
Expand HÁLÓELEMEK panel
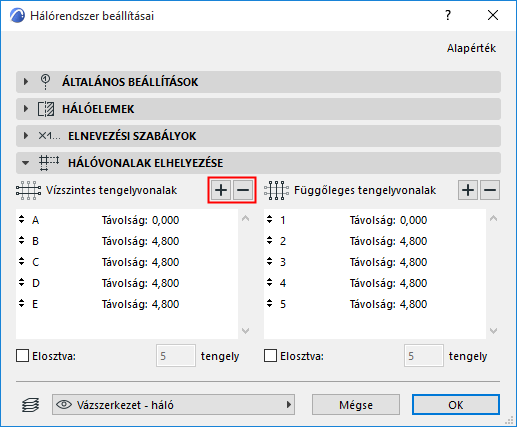point(26,109)
